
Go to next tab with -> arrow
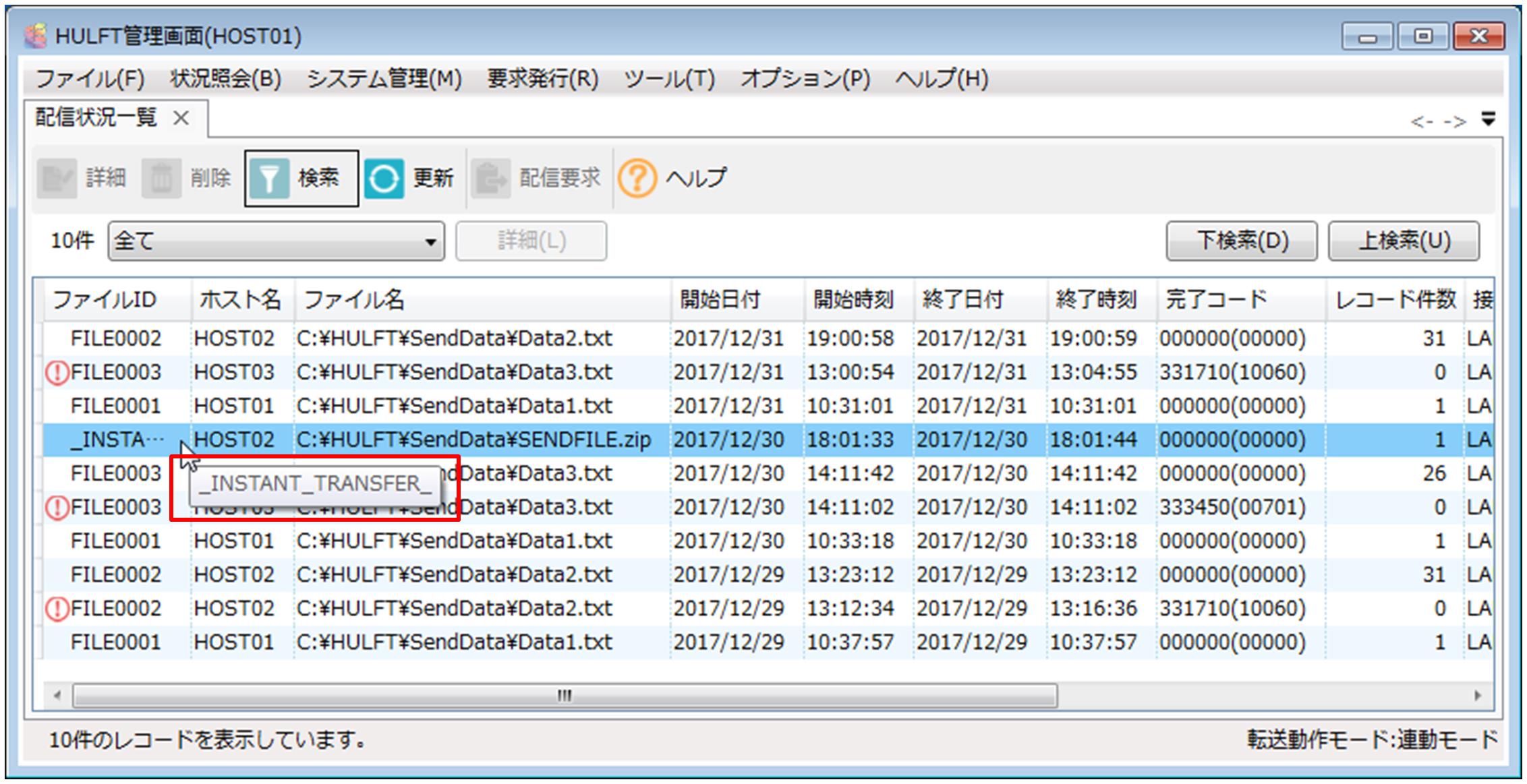(1454, 121)
